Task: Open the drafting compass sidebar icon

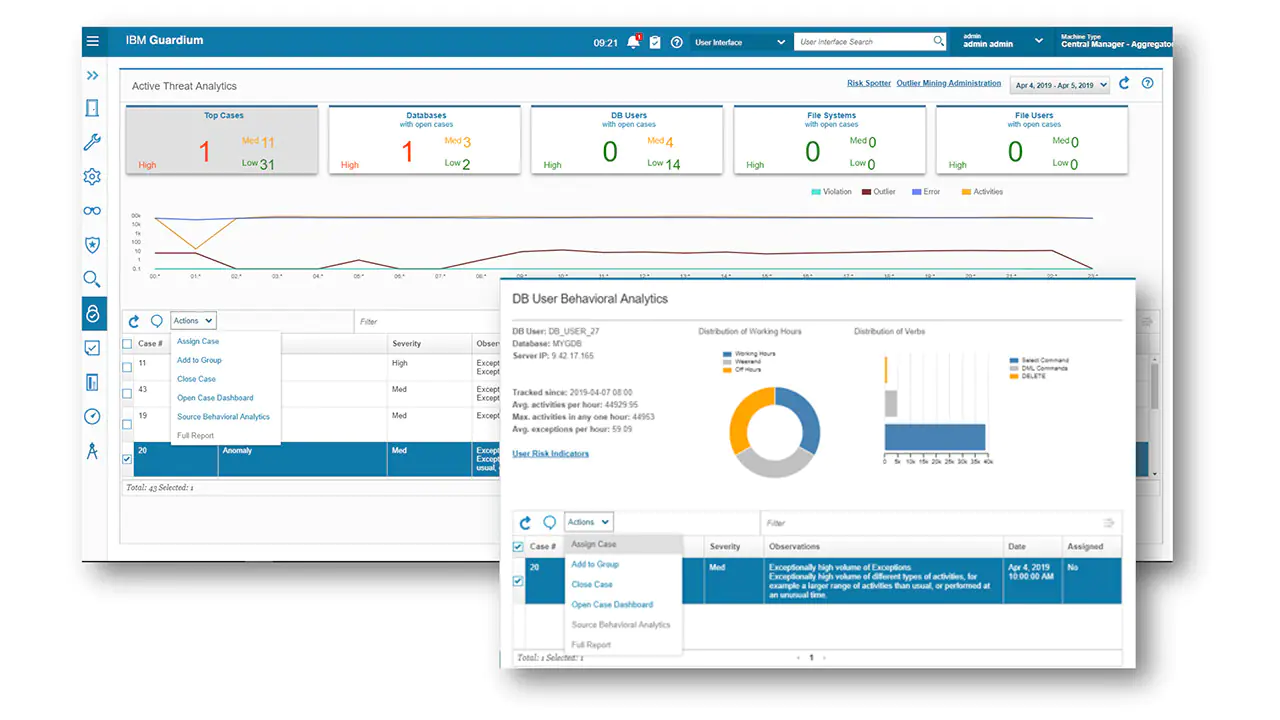Action: coord(92,451)
